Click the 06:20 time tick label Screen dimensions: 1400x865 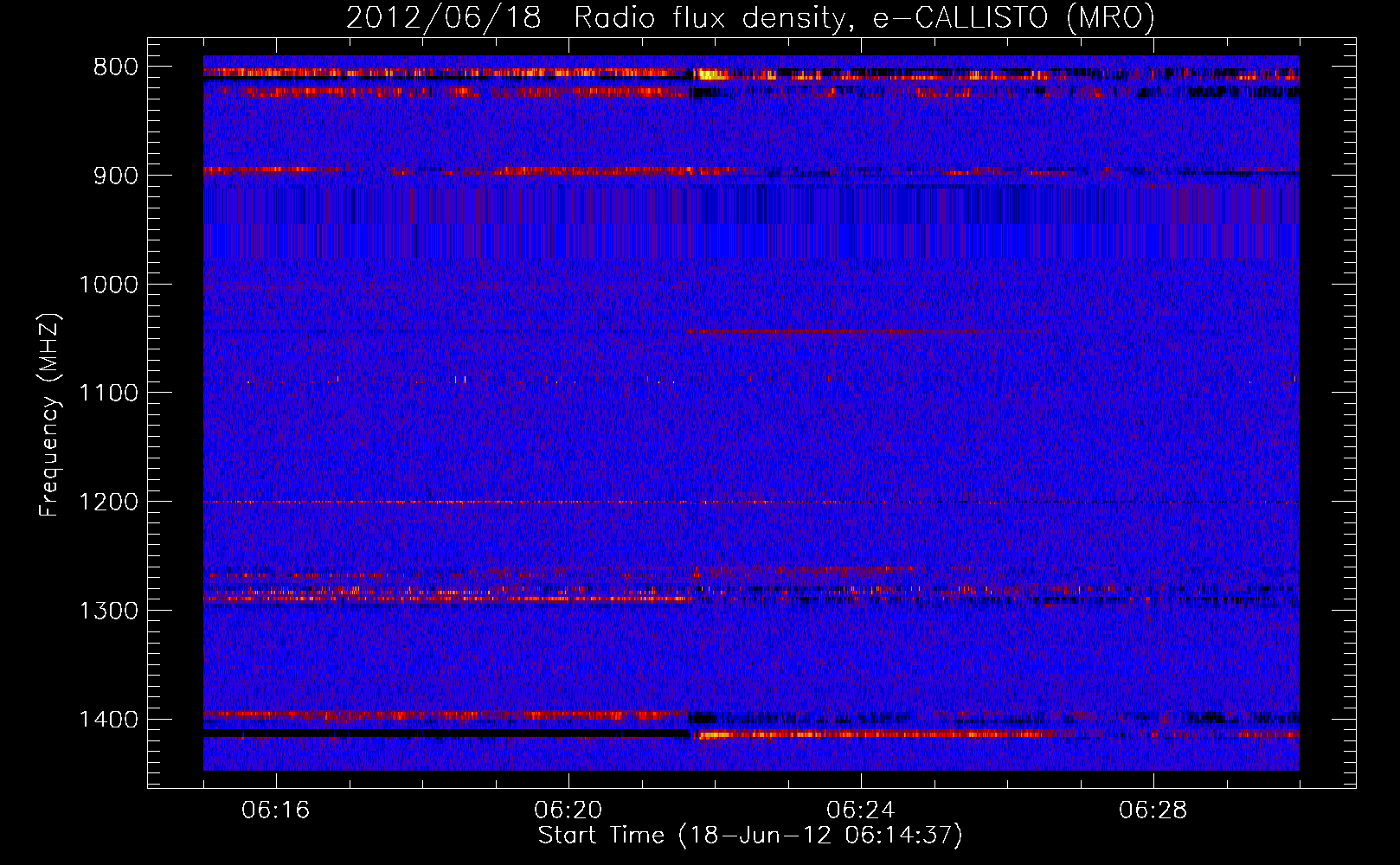pos(568,811)
